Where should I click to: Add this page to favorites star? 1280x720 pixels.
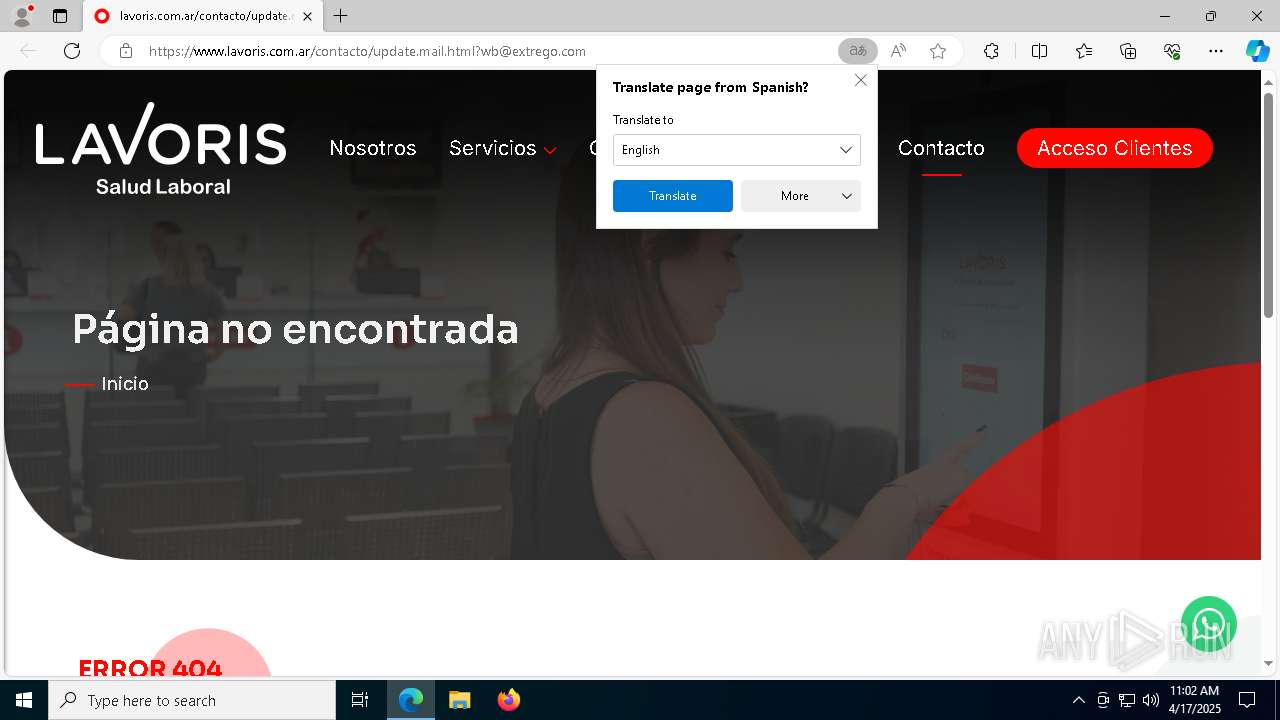click(x=938, y=51)
